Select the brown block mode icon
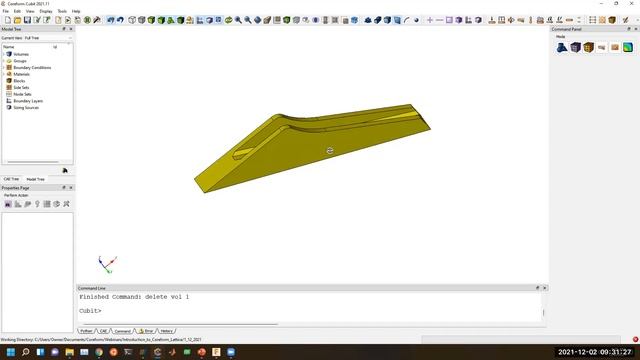Screen dimensions: 640x360 pyautogui.click(x=589, y=47)
